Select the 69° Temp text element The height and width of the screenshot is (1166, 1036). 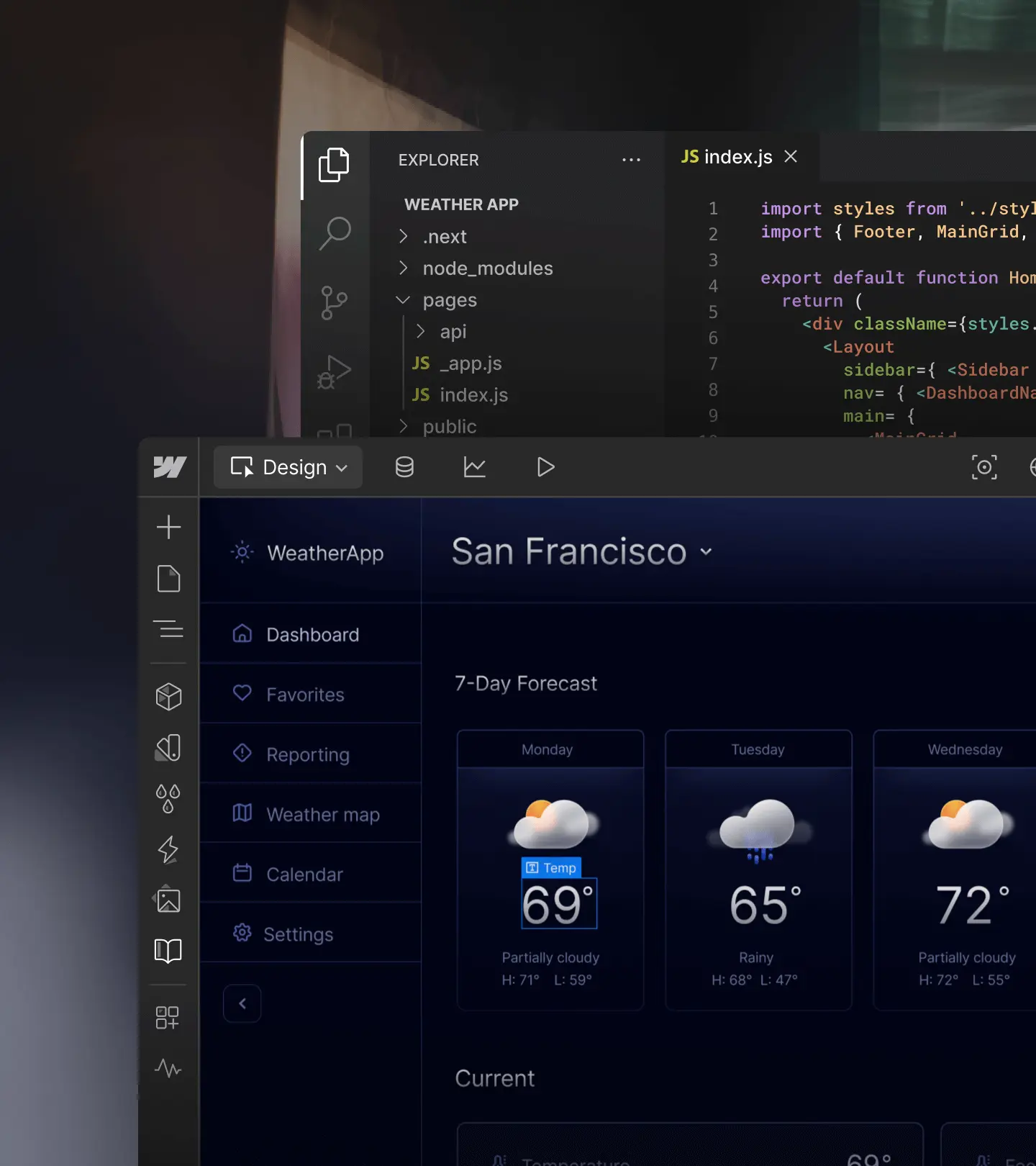[559, 904]
